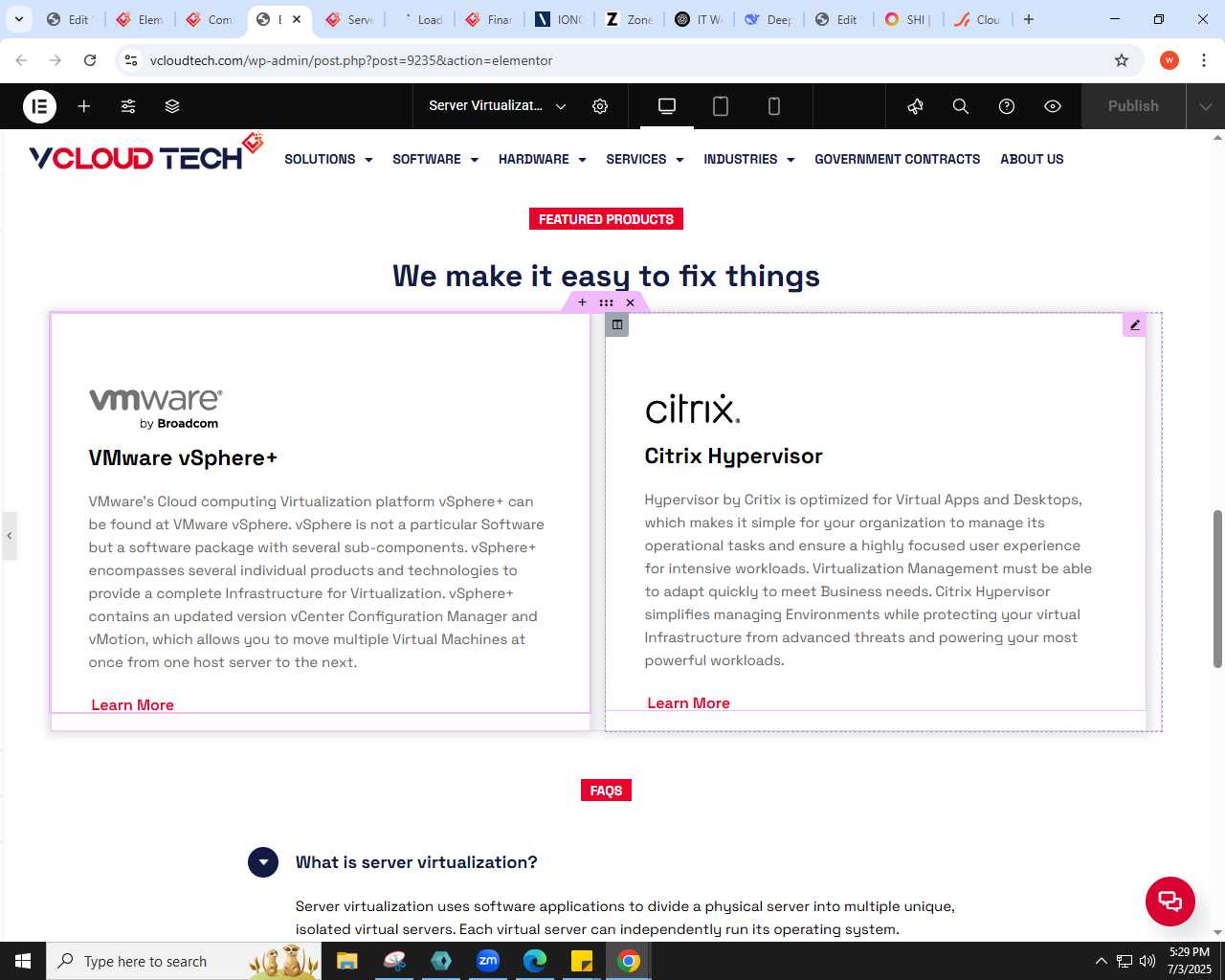Switch to Zone browser tab
Screen dimensions: 1225x980
tap(629, 19)
